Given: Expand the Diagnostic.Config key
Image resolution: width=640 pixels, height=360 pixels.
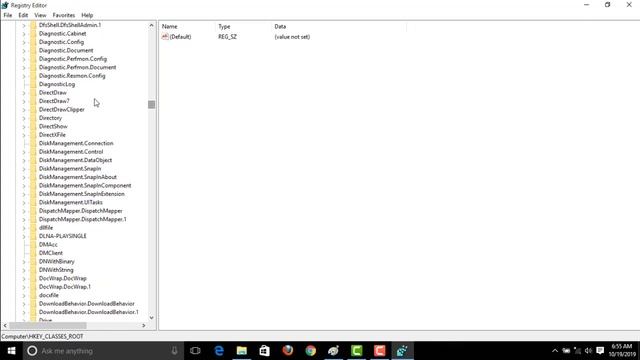Looking at the screenshot, I should [24, 42].
